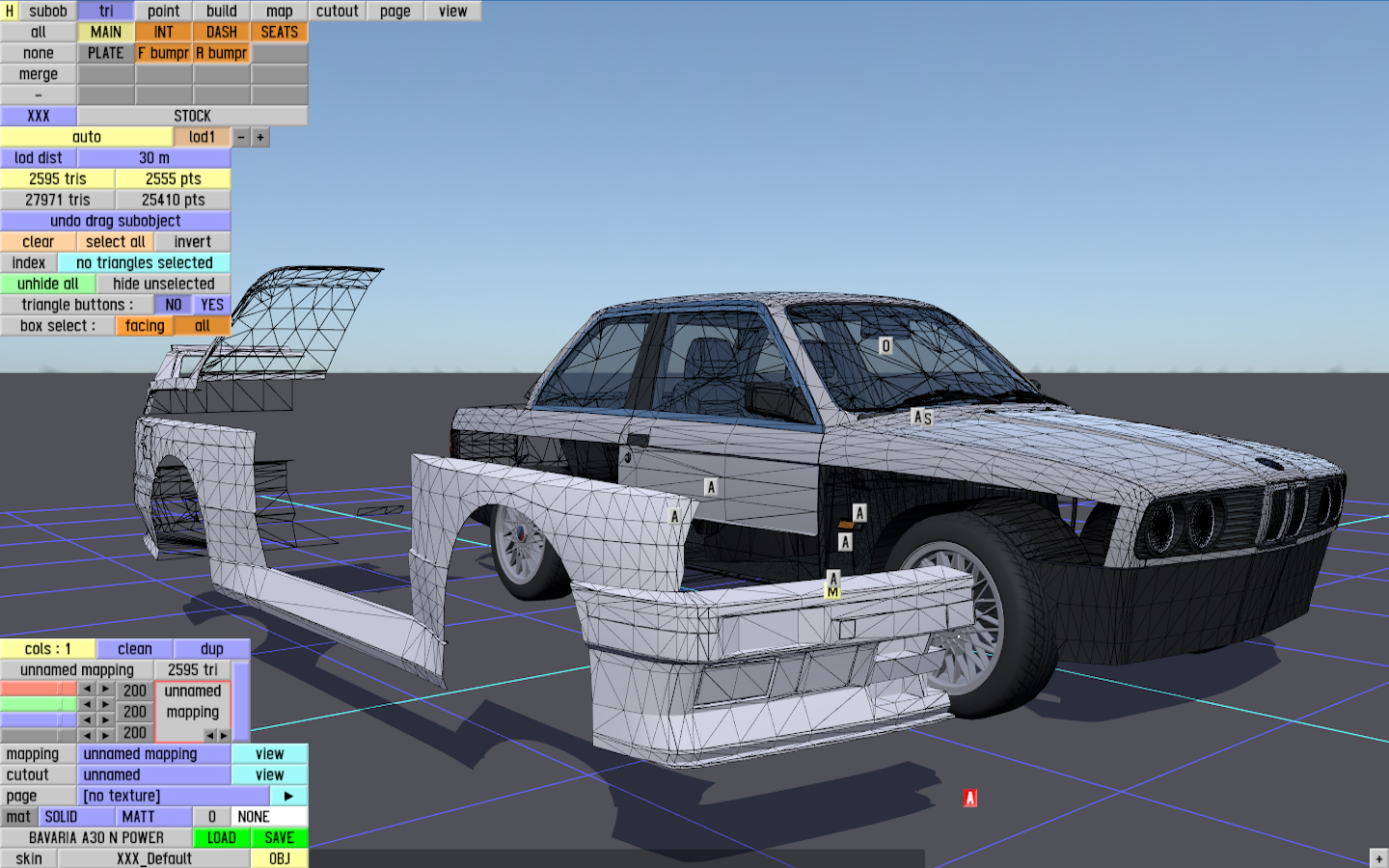Click the lod plus button beside lod1
The image size is (1389, 868).
pyautogui.click(x=260, y=137)
